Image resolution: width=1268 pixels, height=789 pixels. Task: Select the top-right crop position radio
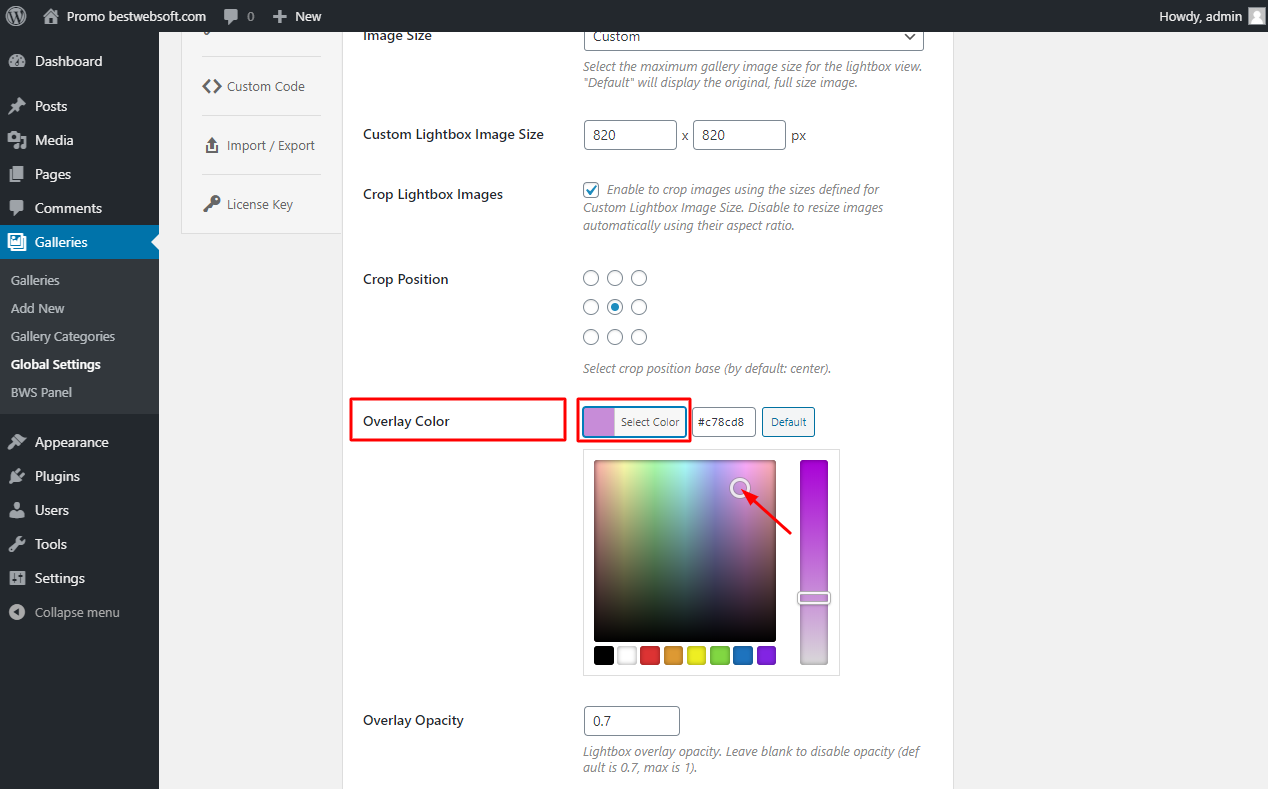pyautogui.click(x=639, y=278)
